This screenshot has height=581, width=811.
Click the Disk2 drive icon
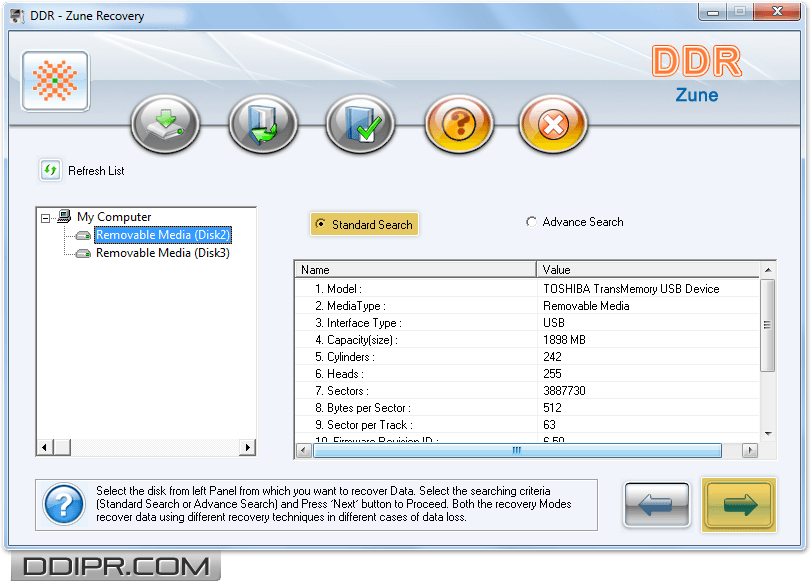[x=83, y=236]
